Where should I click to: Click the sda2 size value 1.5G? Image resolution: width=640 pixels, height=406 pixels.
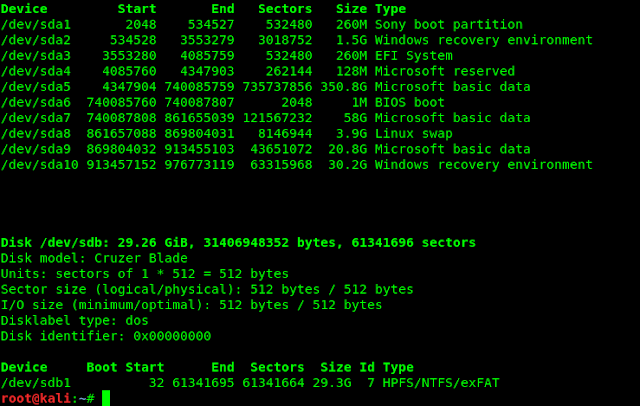pyautogui.click(x=351, y=40)
